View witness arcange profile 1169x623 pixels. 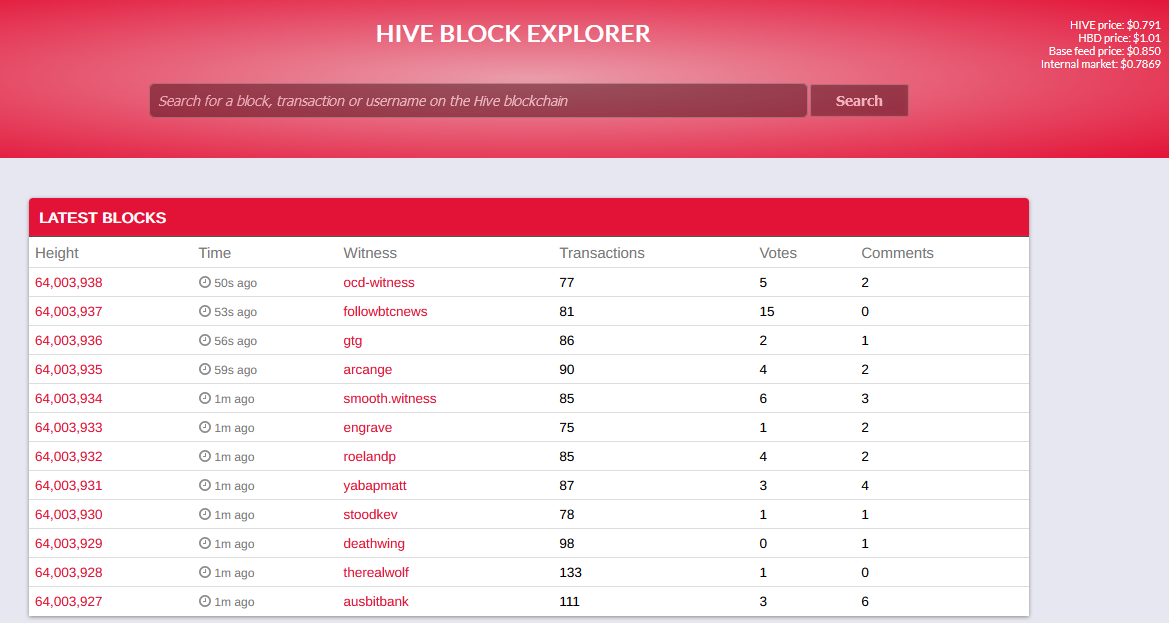[368, 370]
